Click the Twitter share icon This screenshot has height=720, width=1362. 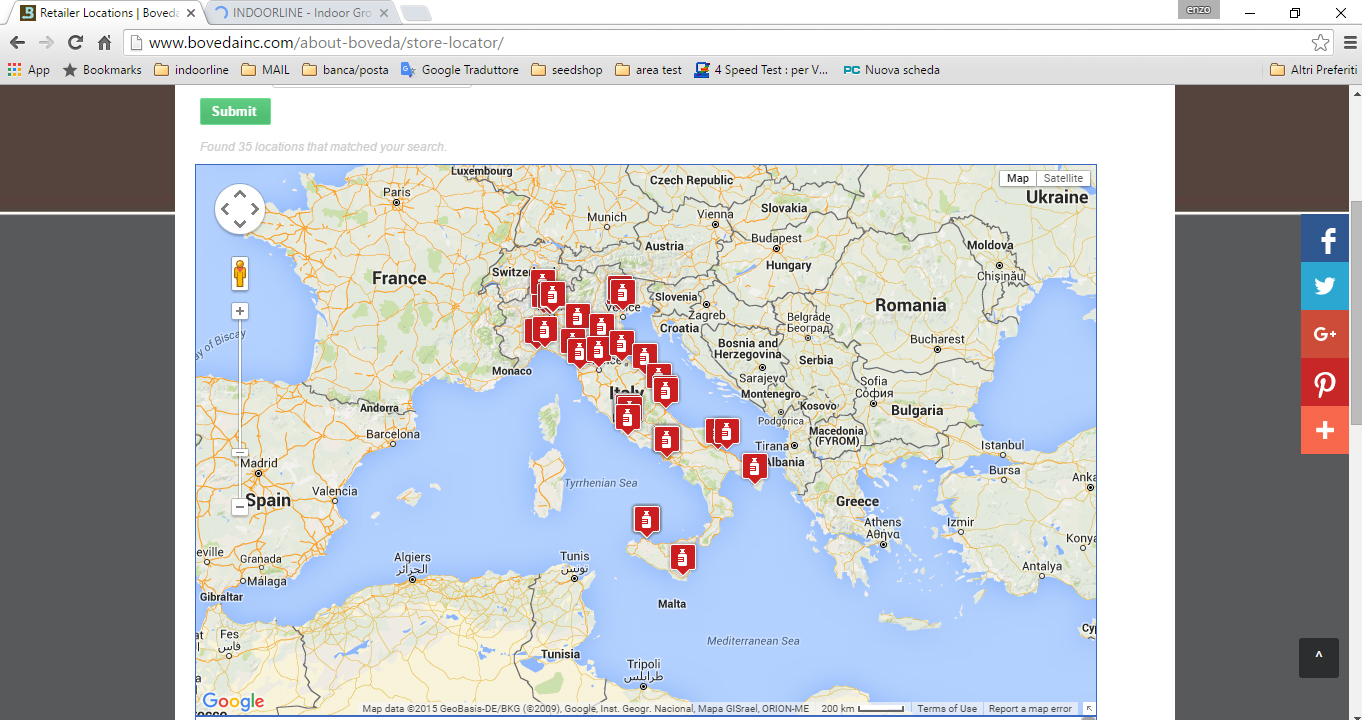click(x=1325, y=286)
